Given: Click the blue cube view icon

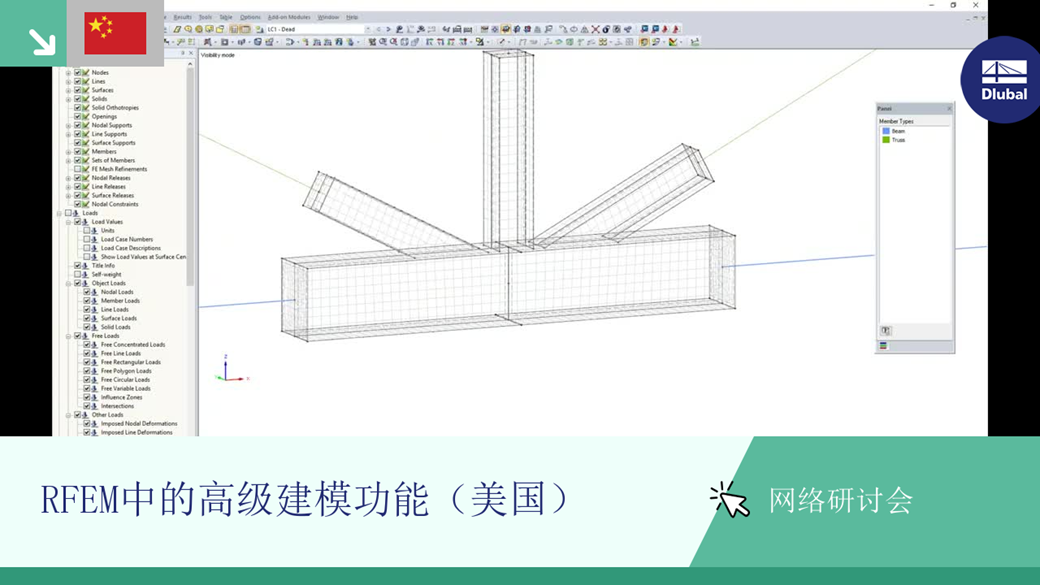Looking at the screenshot, I should coord(517,29).
